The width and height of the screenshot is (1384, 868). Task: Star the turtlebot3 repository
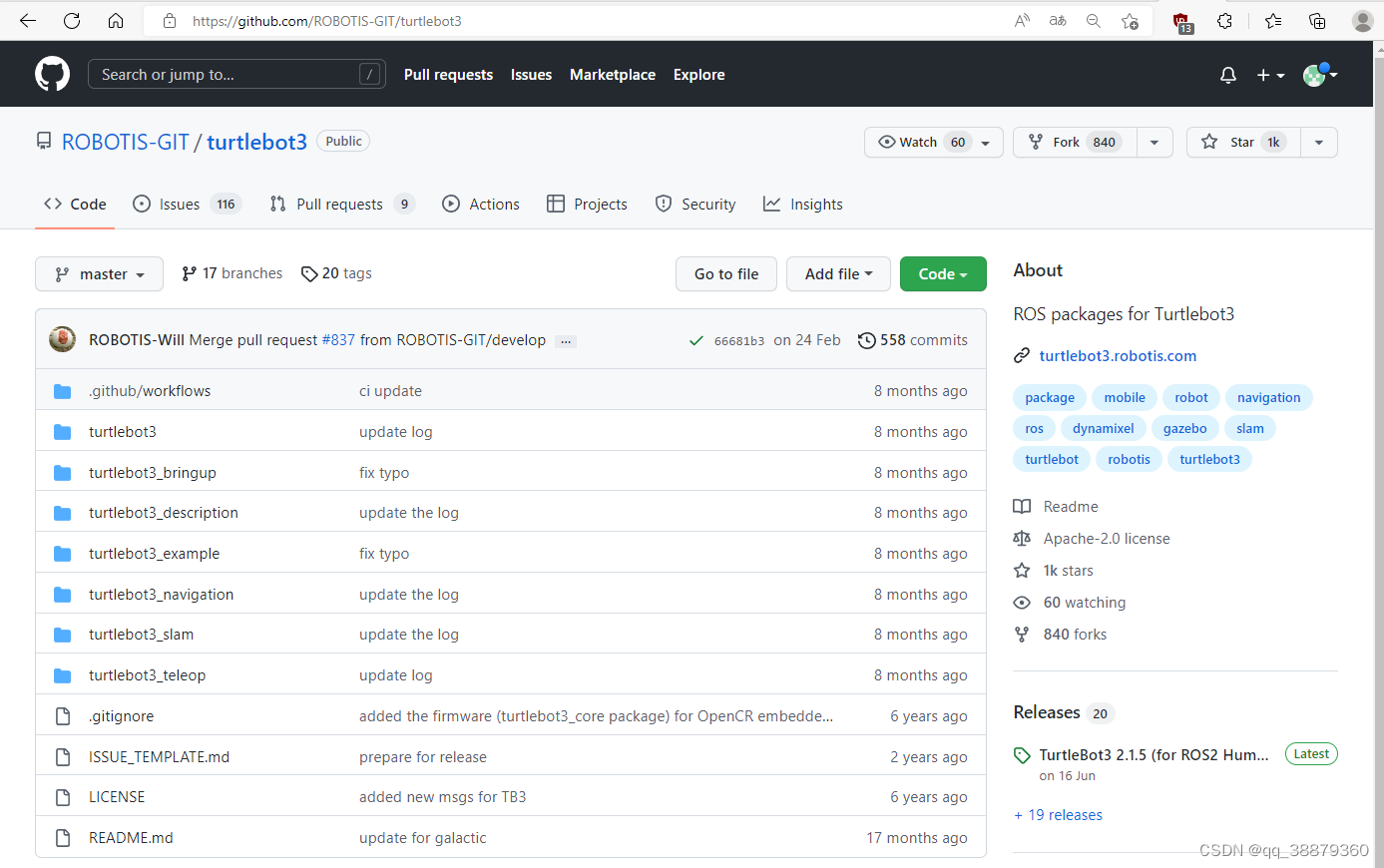(x=1243, y=142)
